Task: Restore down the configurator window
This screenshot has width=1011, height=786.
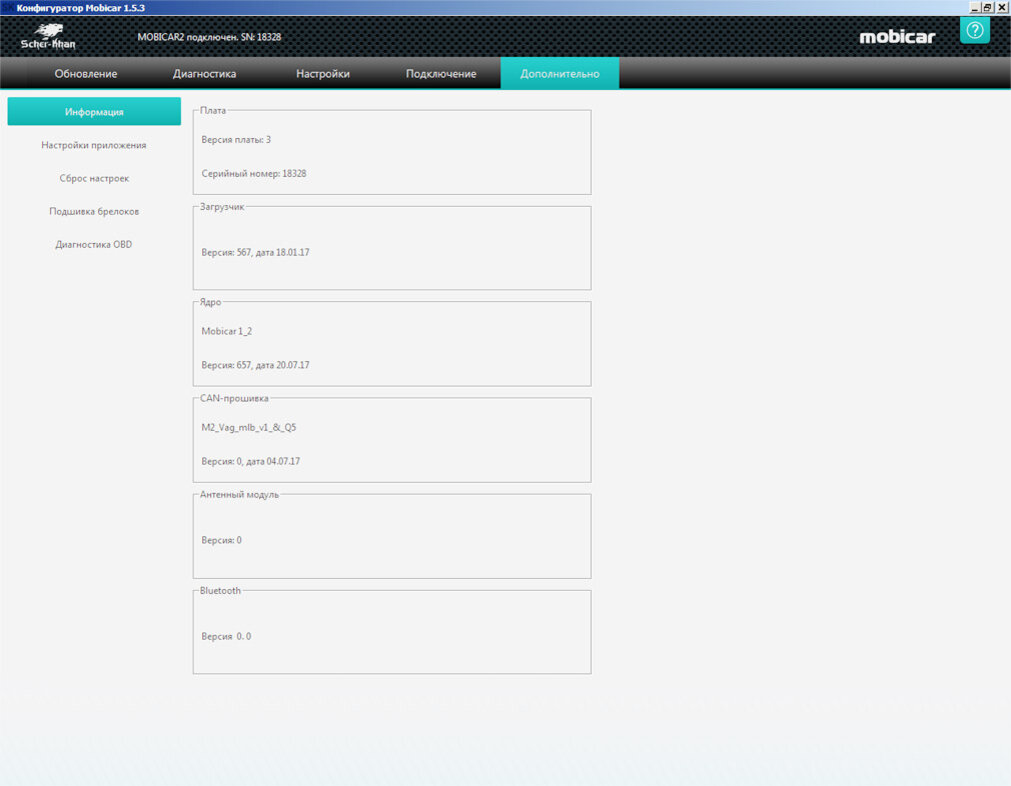Action: click(x=988, y=8)
